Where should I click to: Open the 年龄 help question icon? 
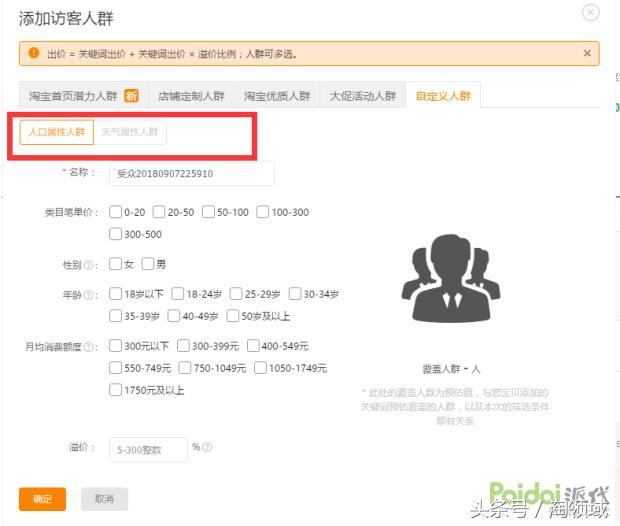coord(89,295)
